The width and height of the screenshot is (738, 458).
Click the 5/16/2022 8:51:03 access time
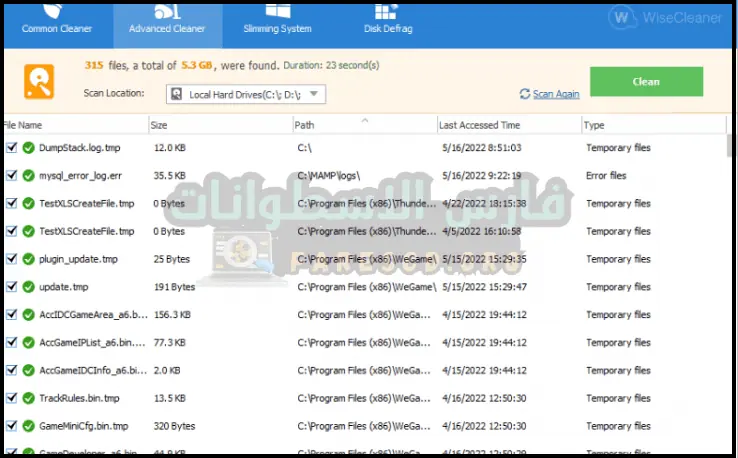pyautogui.click(x=481, y=148)
